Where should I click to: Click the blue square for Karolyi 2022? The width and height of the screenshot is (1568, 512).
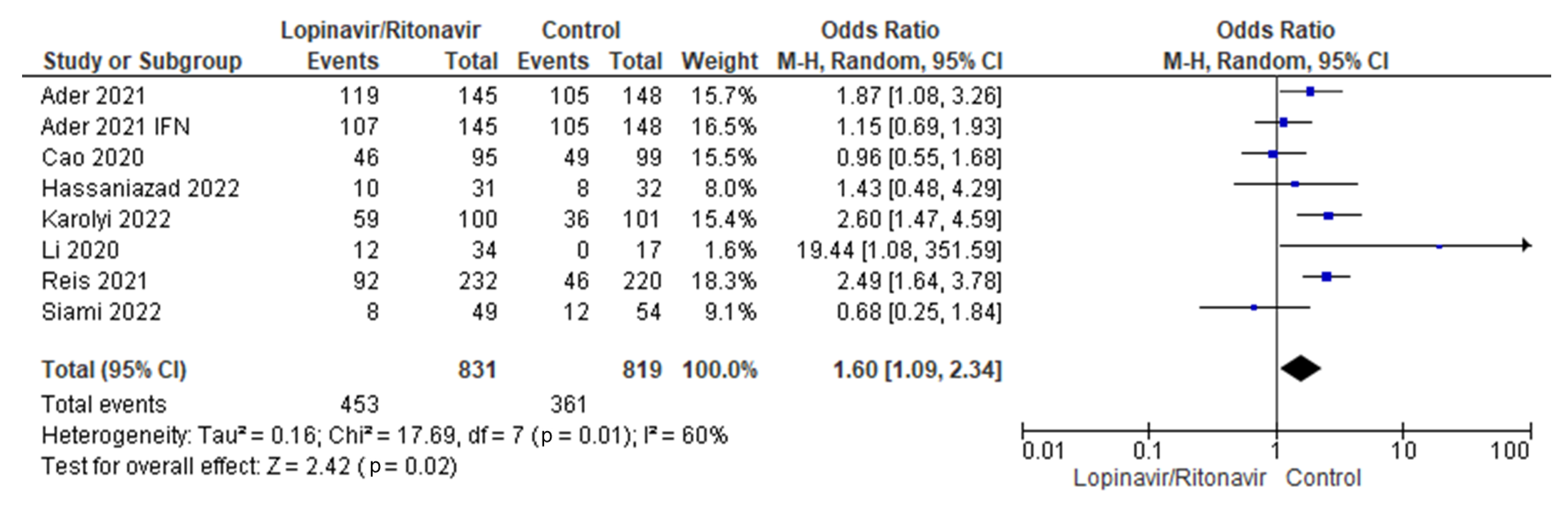(1328, 216)
